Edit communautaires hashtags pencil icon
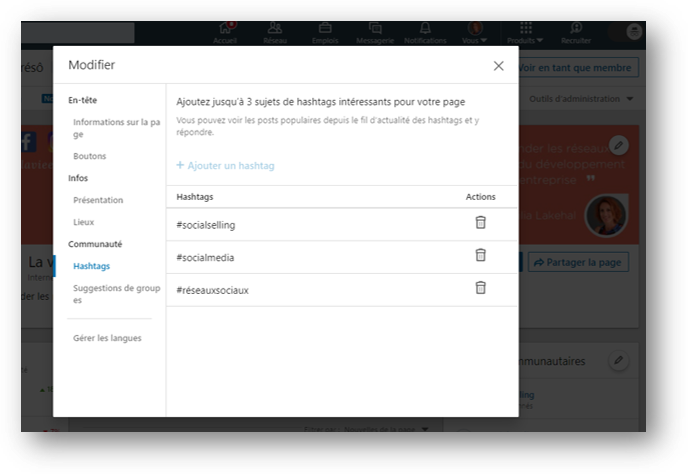 pos(619,360)
